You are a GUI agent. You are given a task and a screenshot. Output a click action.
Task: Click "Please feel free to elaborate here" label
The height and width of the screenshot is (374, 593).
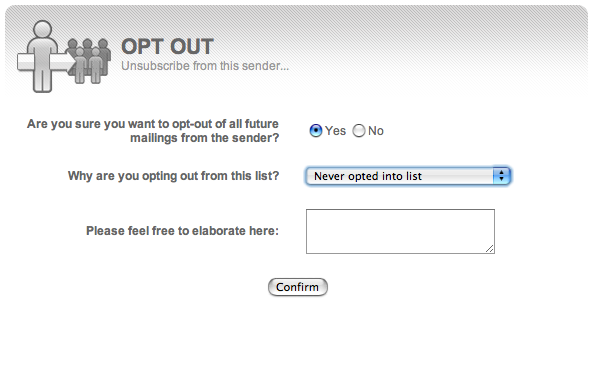point(182,231)
